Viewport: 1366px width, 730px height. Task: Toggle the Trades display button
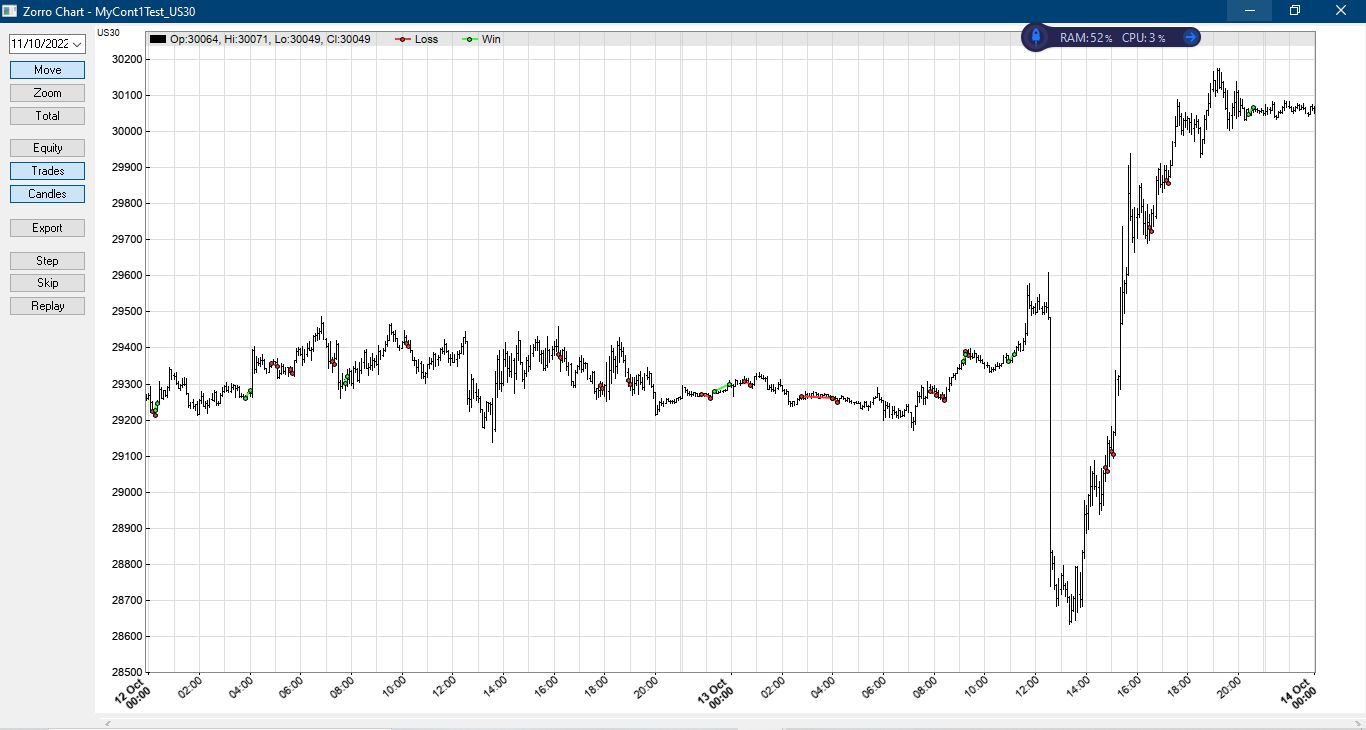coord(47,171)
